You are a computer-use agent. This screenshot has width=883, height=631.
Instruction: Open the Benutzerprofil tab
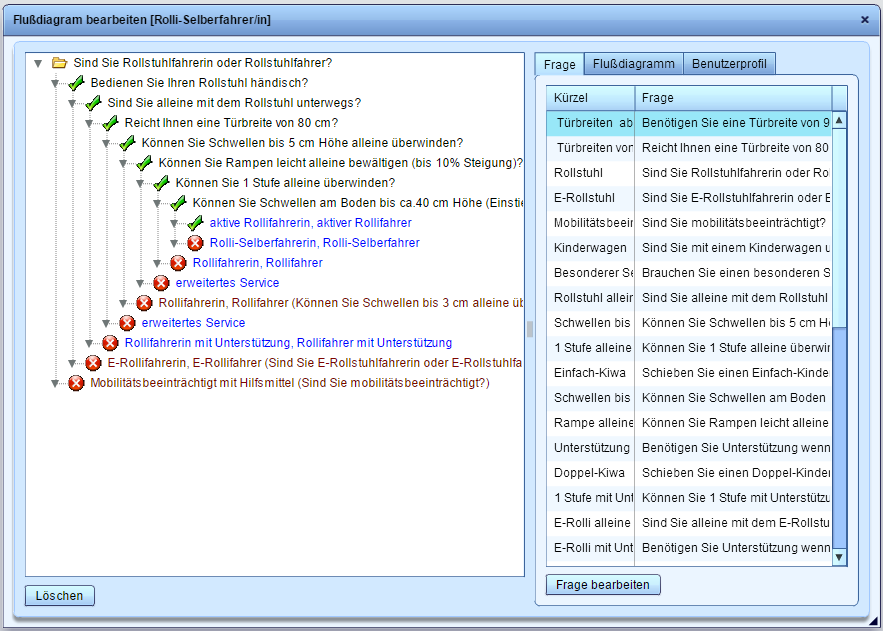click(x=729, y=64)
